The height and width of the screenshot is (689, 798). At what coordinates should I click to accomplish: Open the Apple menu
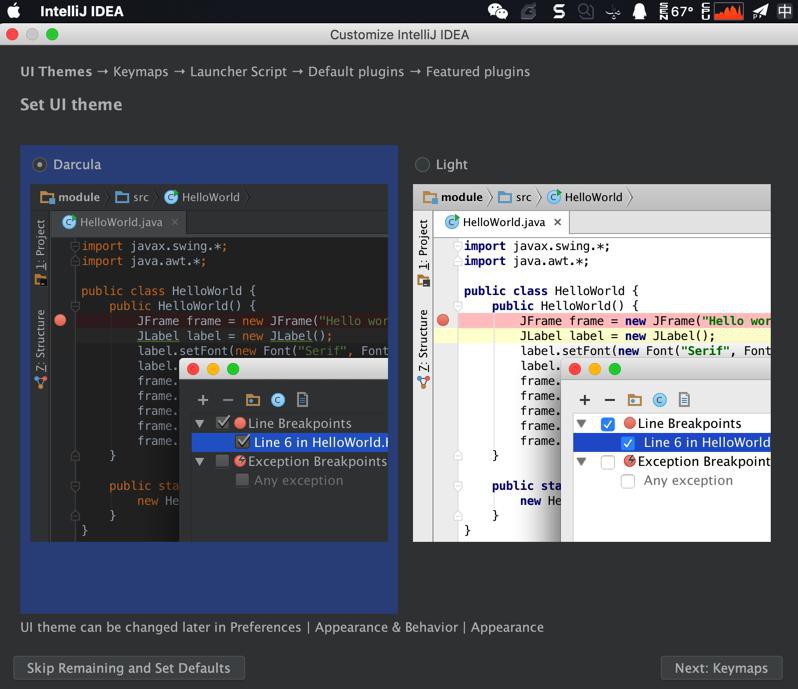click(x=14, y=11)
